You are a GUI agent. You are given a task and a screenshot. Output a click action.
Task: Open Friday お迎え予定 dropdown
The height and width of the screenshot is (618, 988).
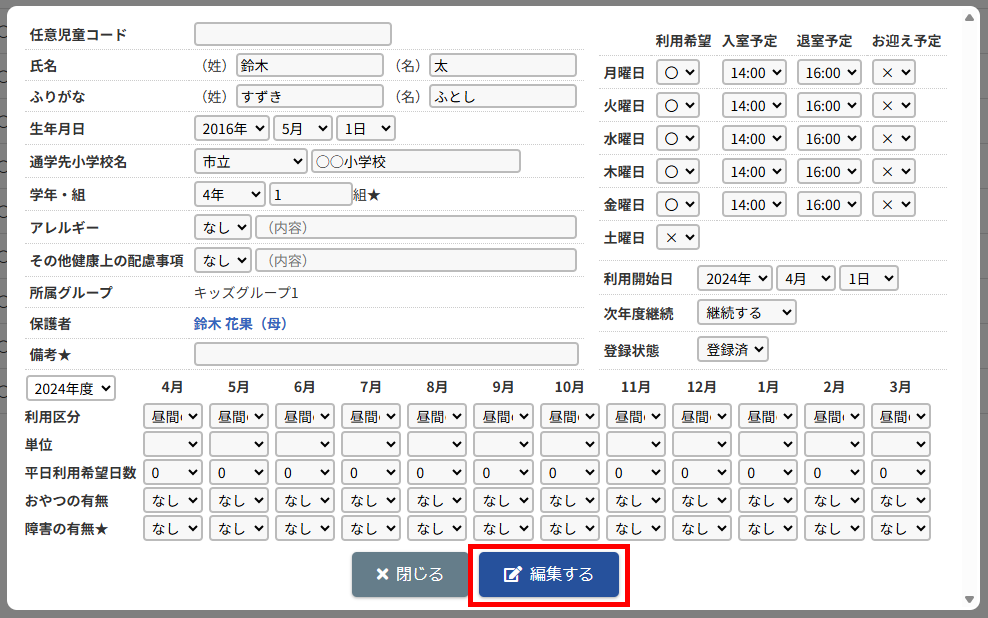(893, 204)
